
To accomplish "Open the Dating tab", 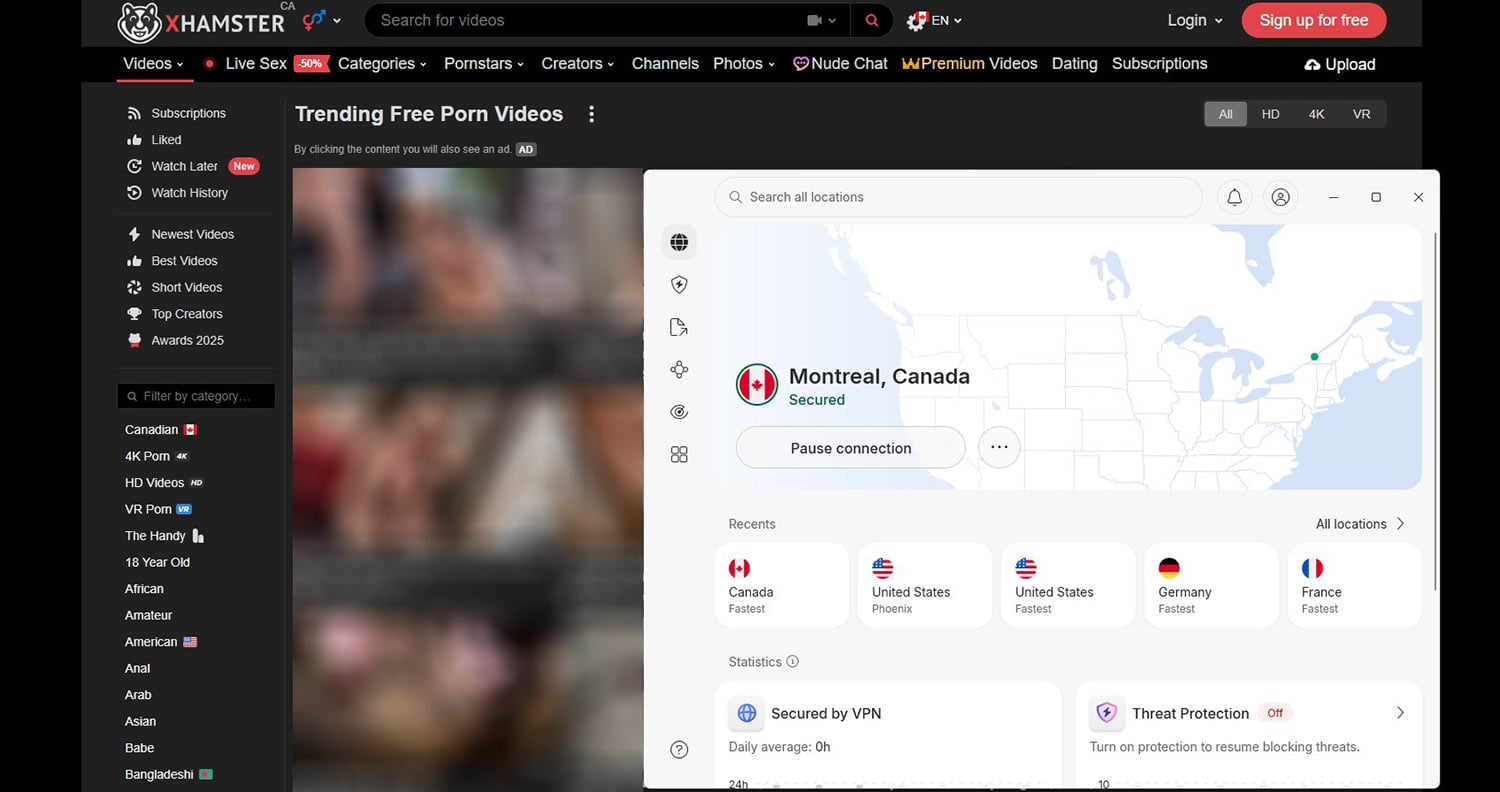I will (x=1074, y=63).
